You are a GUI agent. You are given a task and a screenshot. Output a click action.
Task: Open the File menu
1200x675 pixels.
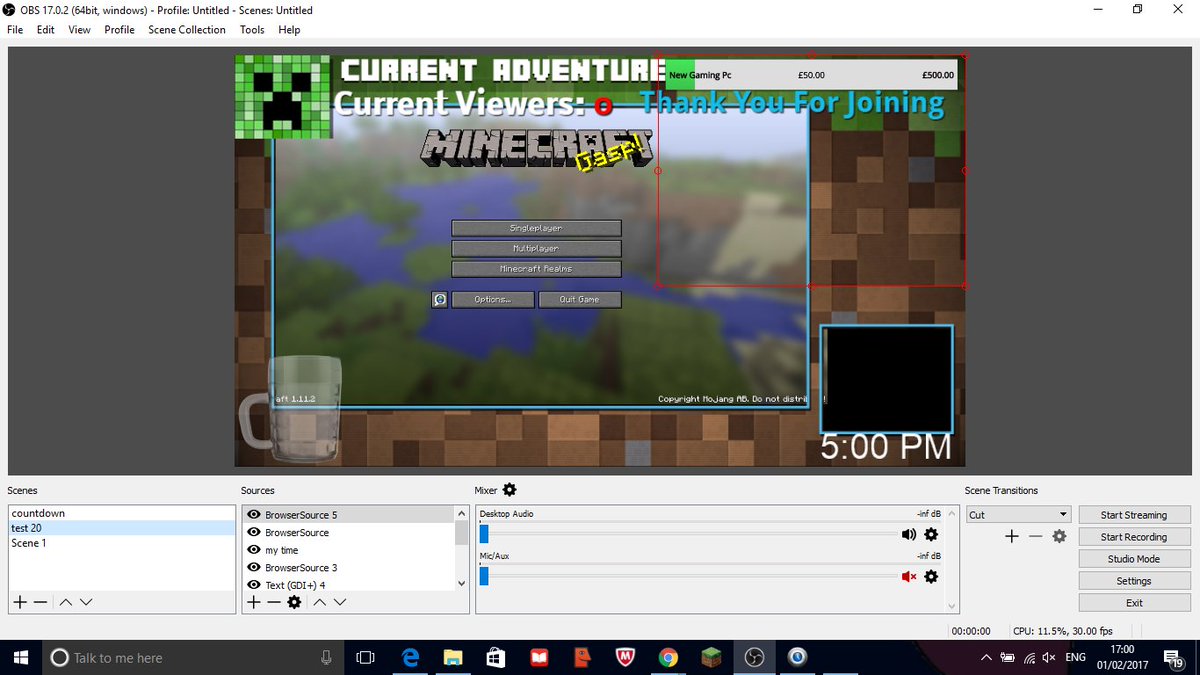(15, 30)
